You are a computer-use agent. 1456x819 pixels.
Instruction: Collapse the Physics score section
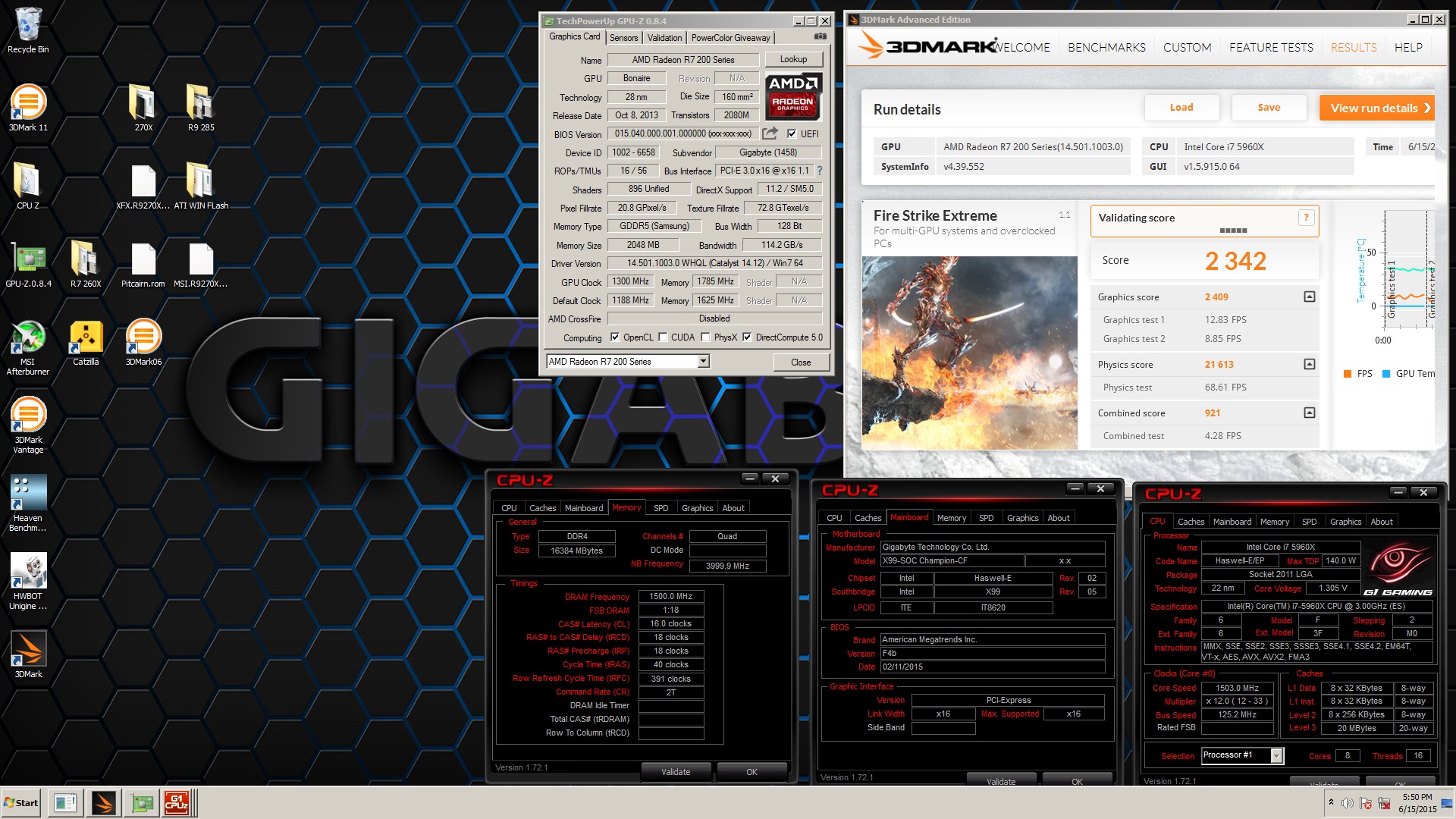tap(1309, 364)
